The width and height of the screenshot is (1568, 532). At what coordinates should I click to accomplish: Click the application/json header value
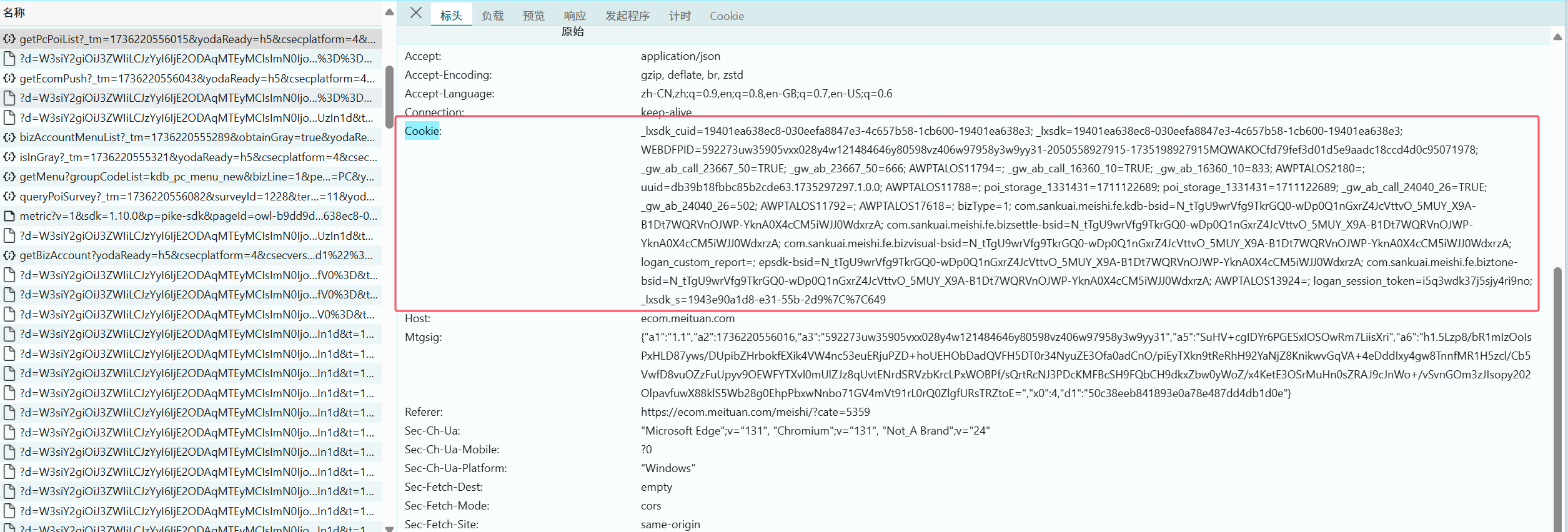(x=680, y=56)
